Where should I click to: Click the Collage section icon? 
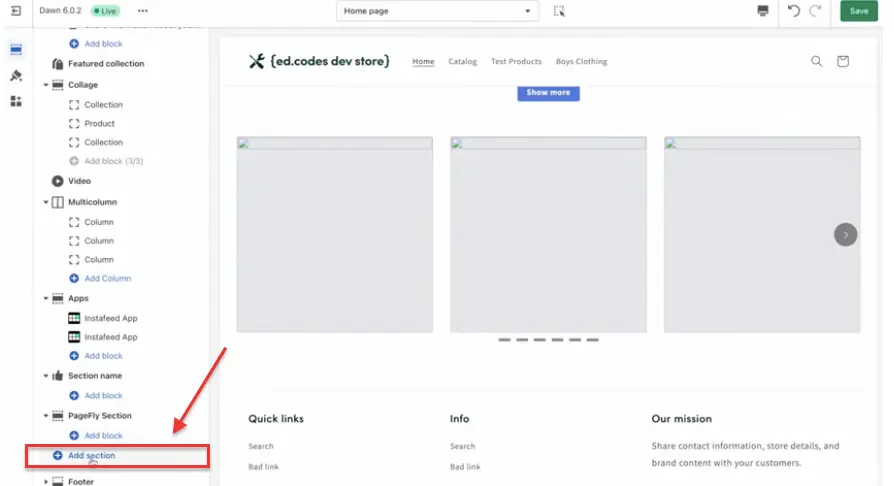[x=58, y=84]
